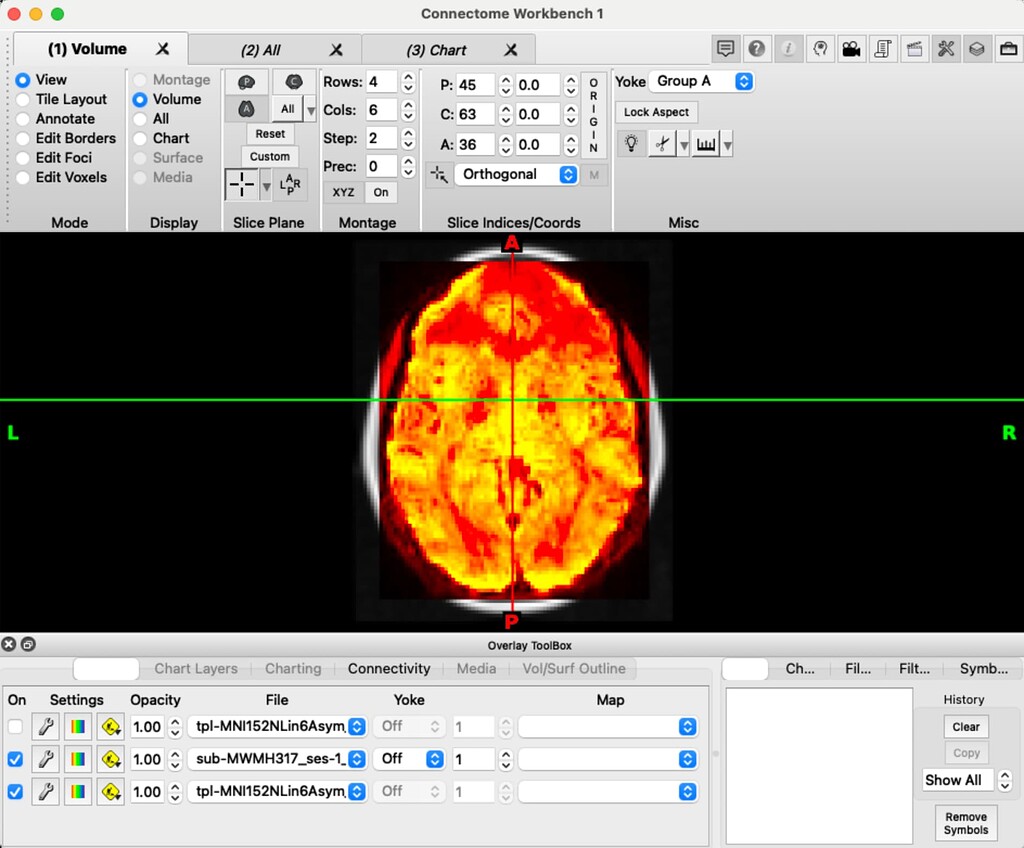Screen dimensions: 1024x848
Task: Open the preferences wrench and screwdriver icon
Action: tap(944, 48)
